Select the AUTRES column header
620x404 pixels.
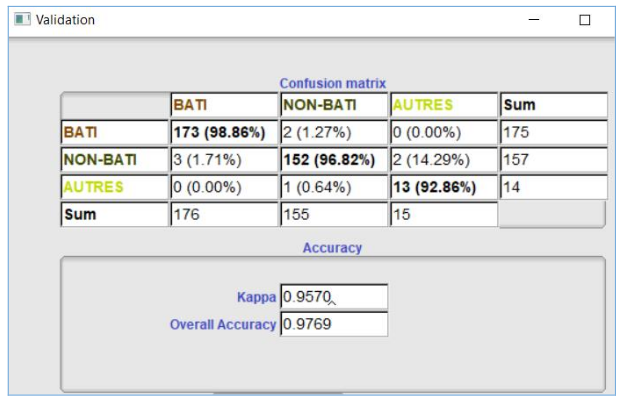(x=443, y=105)
